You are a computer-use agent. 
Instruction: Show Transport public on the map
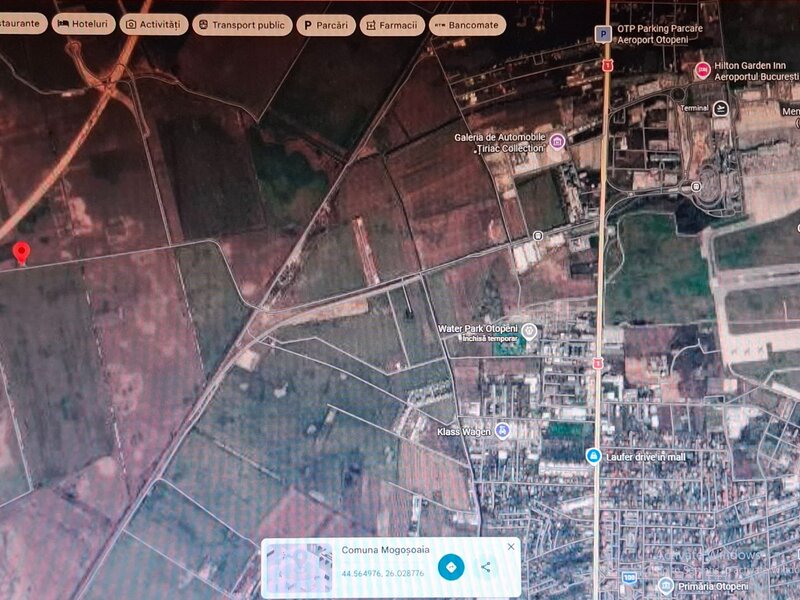(242, 25)
